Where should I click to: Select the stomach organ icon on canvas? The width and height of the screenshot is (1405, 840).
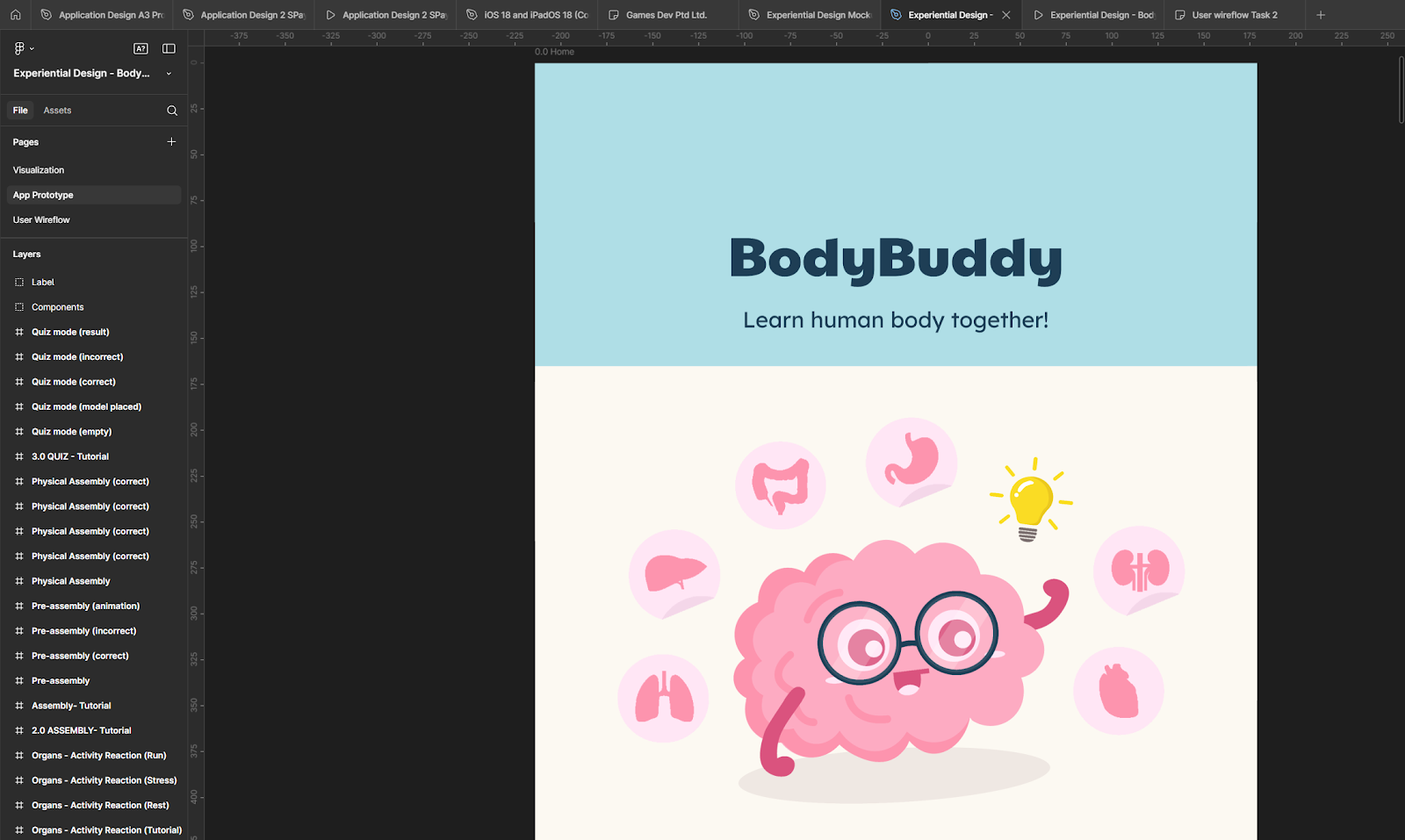click(x=911, y=463)
